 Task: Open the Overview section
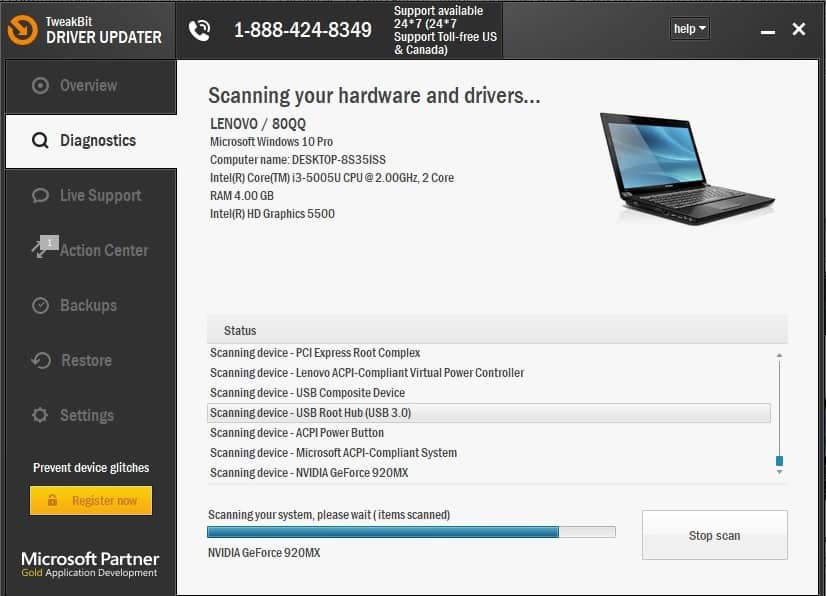91,86
